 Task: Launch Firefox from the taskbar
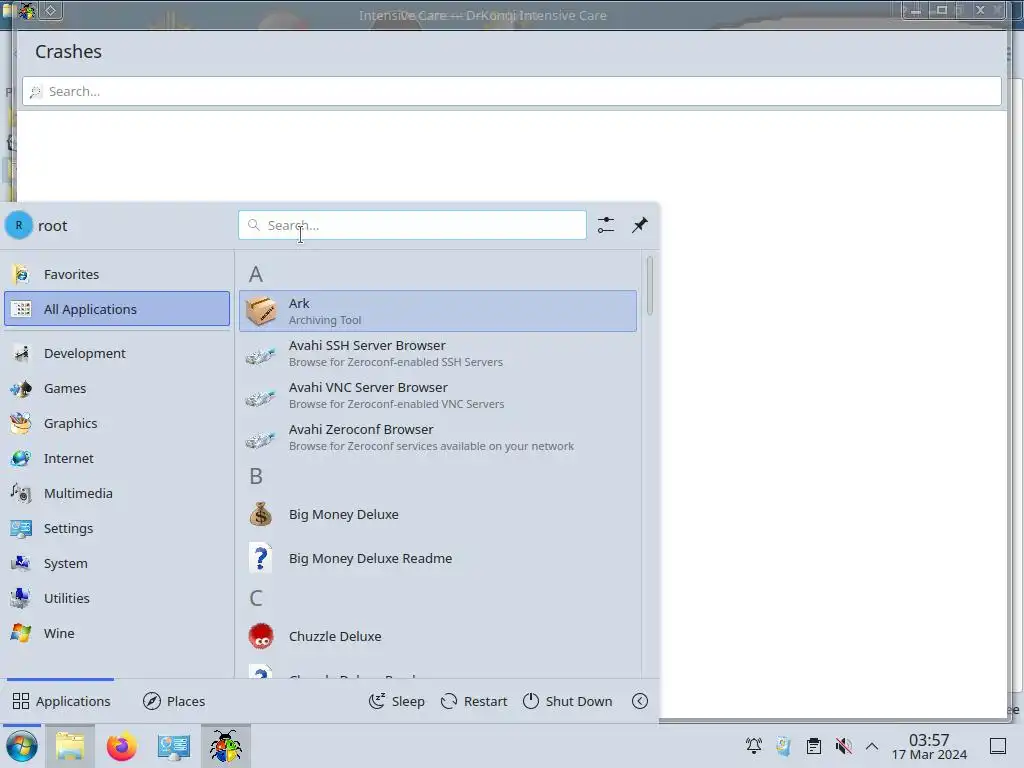[x=121, y=746]
